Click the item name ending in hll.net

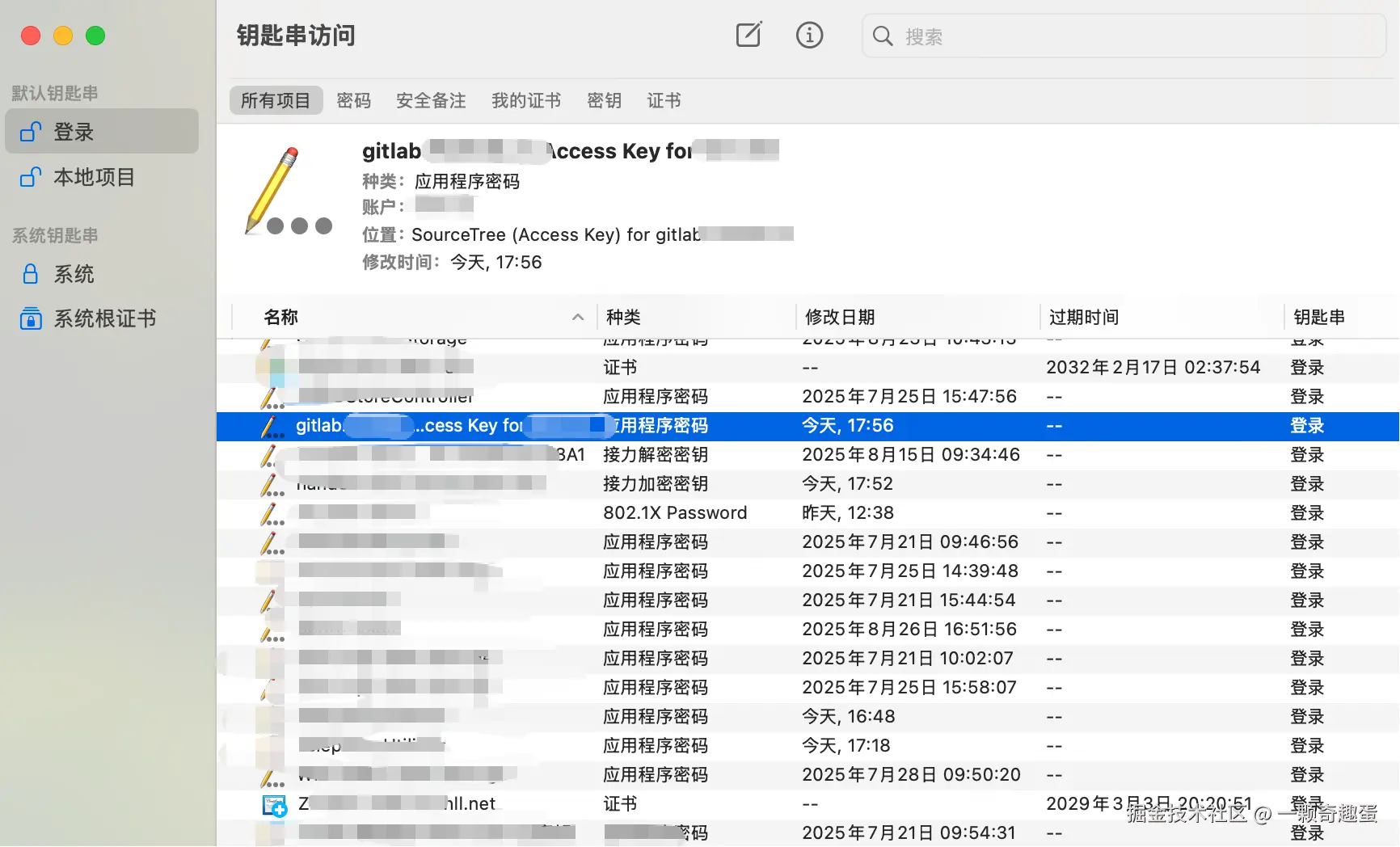tap(397, 804)
